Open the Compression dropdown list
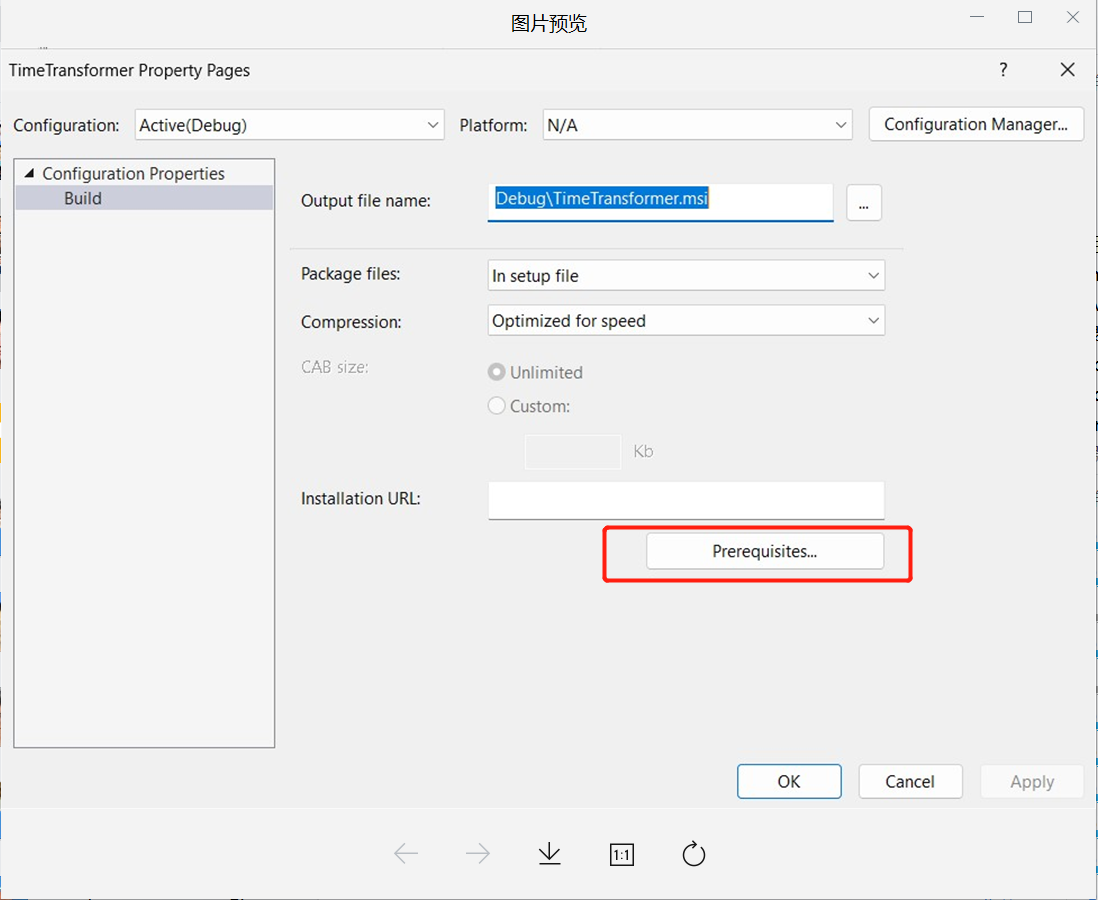 click(685, 321)
